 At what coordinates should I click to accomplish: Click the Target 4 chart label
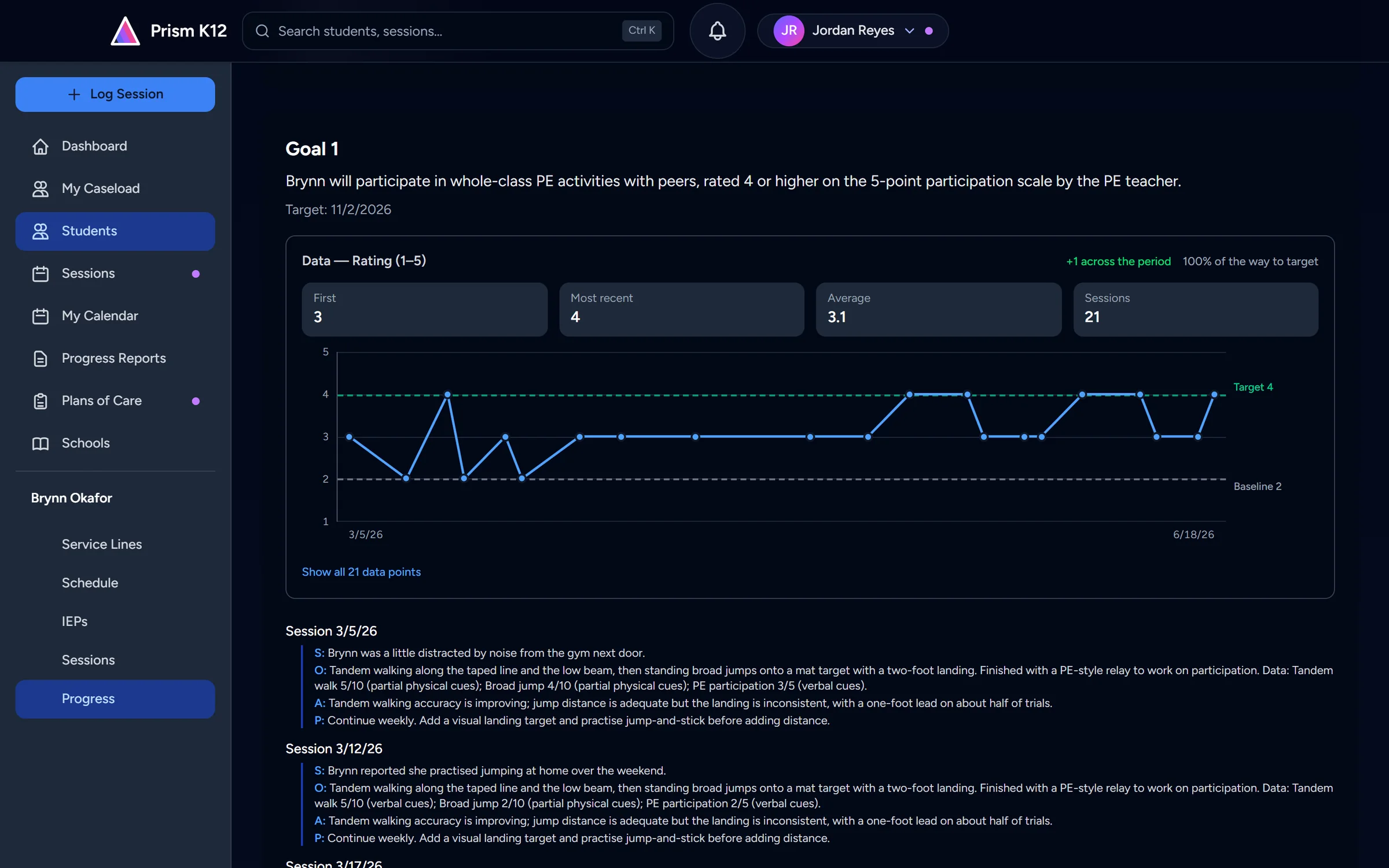[1253, 387]
